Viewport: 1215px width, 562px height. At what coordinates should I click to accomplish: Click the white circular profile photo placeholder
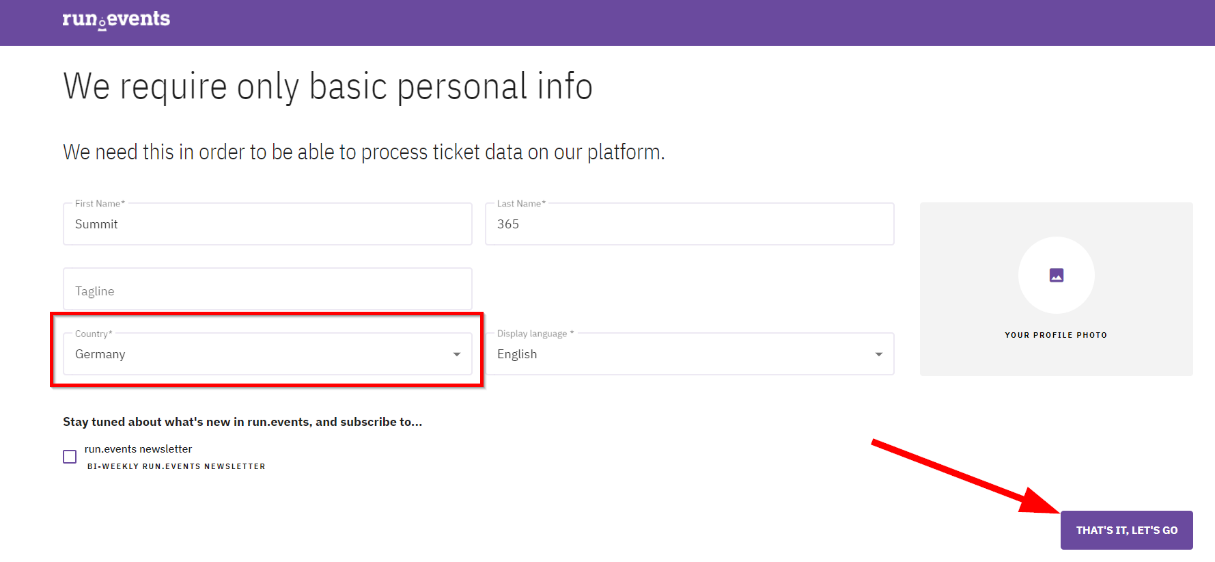[1056, 275]
